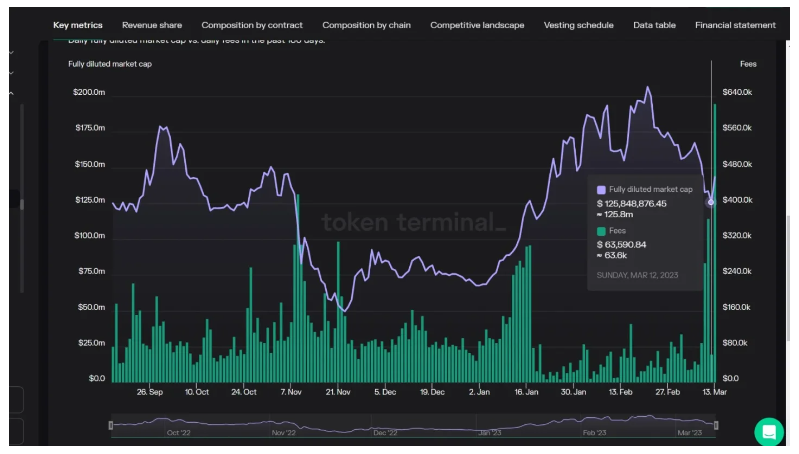Click the '$25.0m' left axis value

coord(91,343)
